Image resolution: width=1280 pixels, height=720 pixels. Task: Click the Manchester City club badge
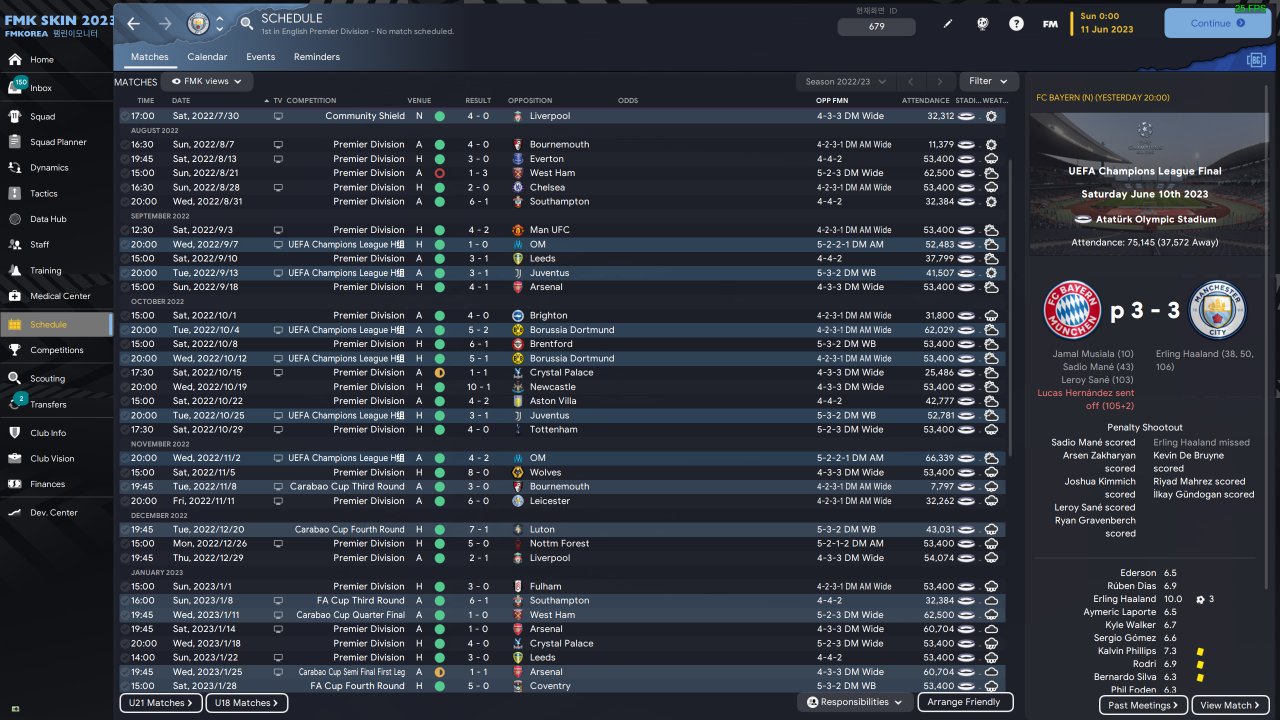tap(197, 23)
